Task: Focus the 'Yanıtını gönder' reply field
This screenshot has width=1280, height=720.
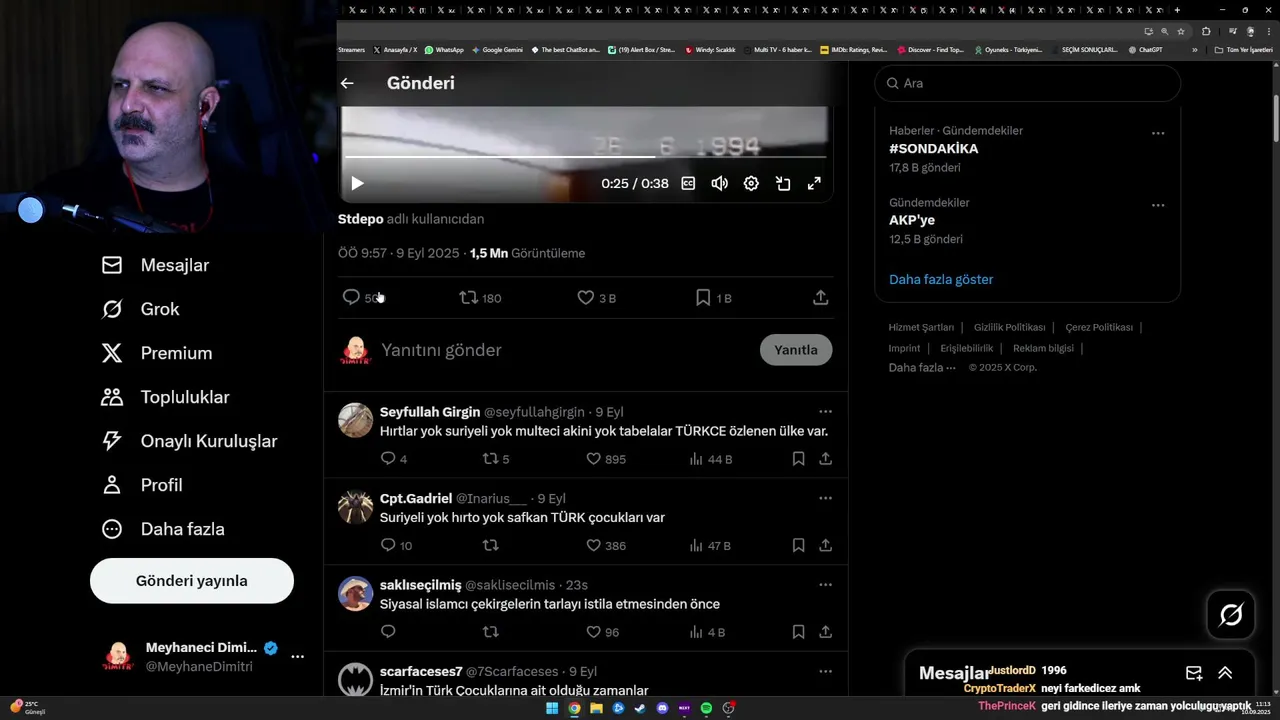Action: [x=565, y=350]
